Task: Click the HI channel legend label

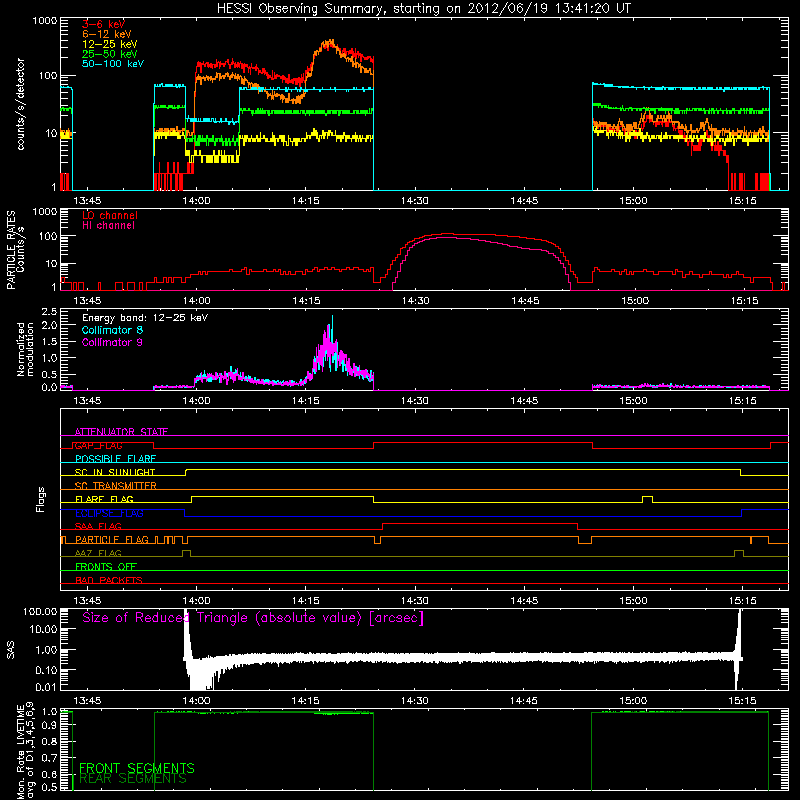Action: pyautogui.click(x=109, y=225)
